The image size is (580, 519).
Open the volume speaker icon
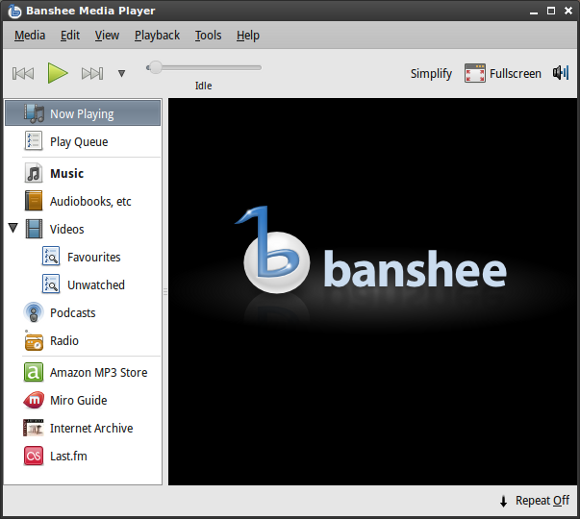pos(561,73)
